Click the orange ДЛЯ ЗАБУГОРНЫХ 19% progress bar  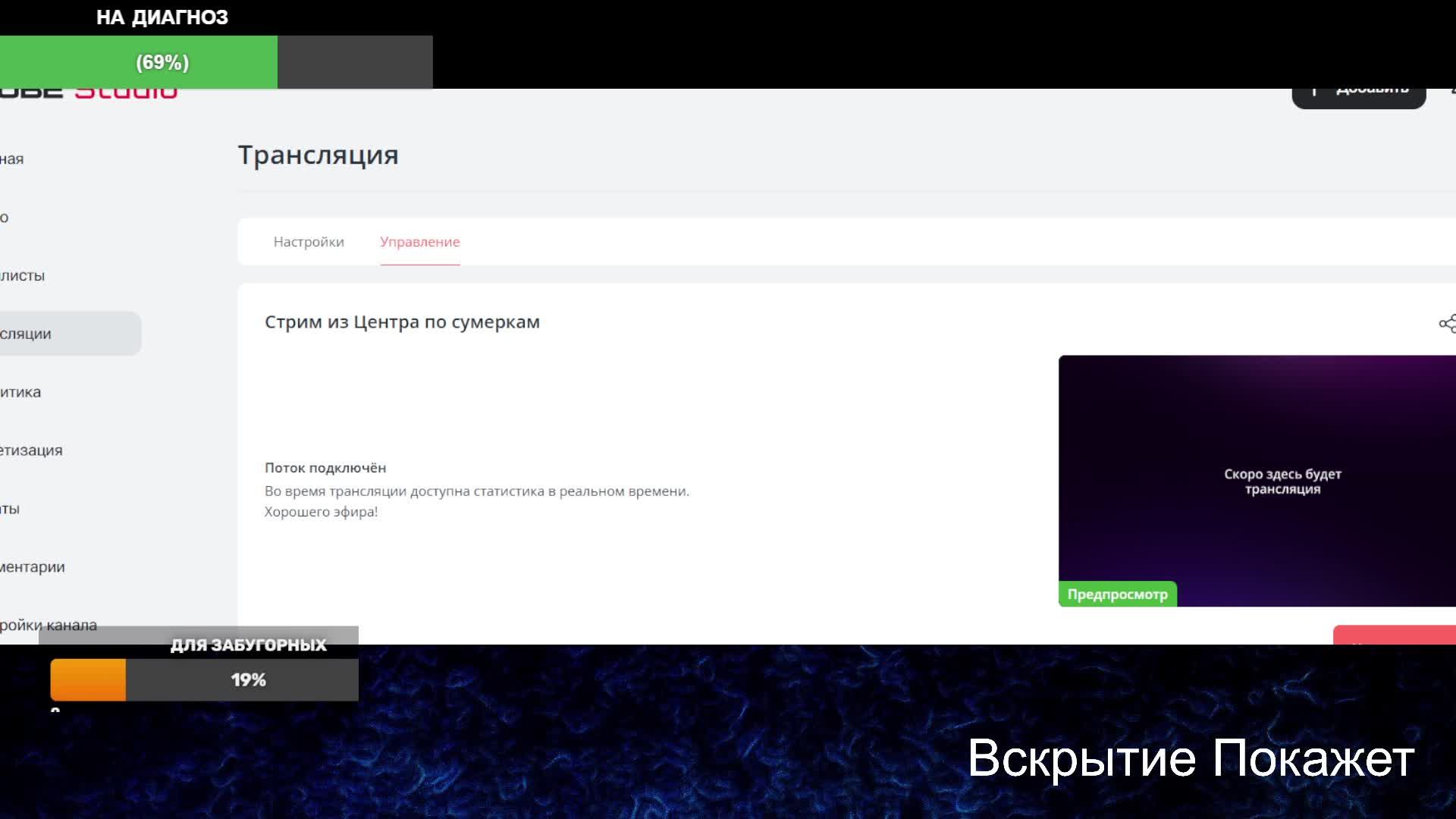tap(88, 679)
